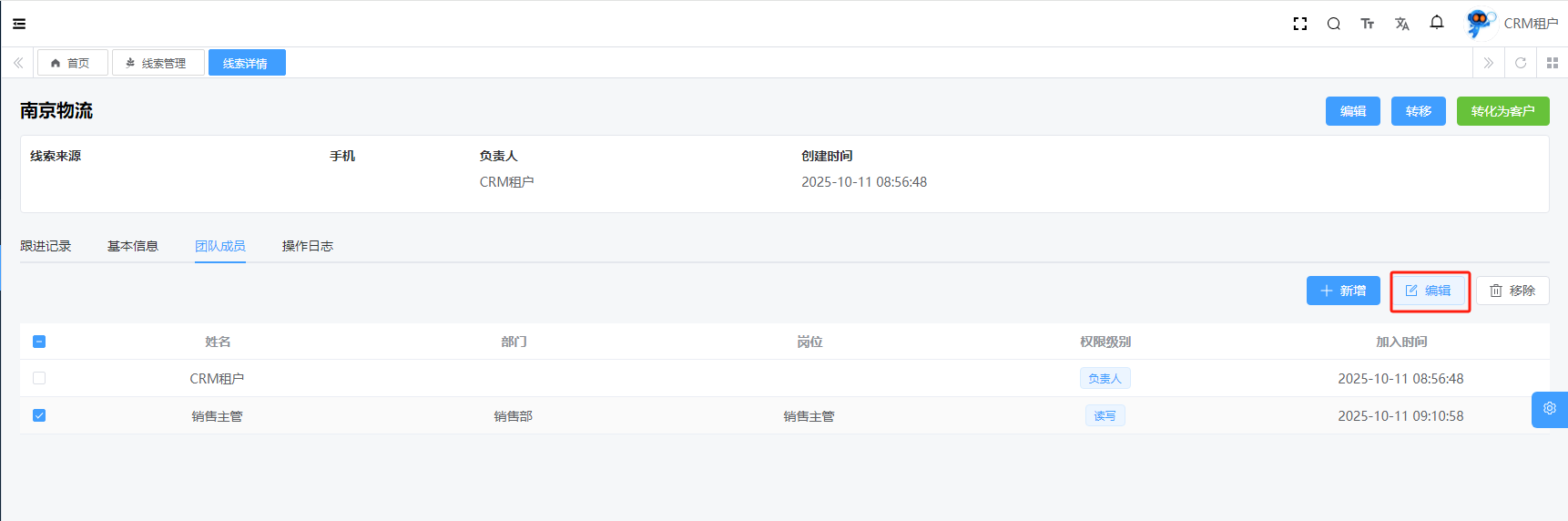Screen dimensions: 1568x521
Task: Open the search magnifier icon
Action: pyautogui.click(x=1334, y=24)
